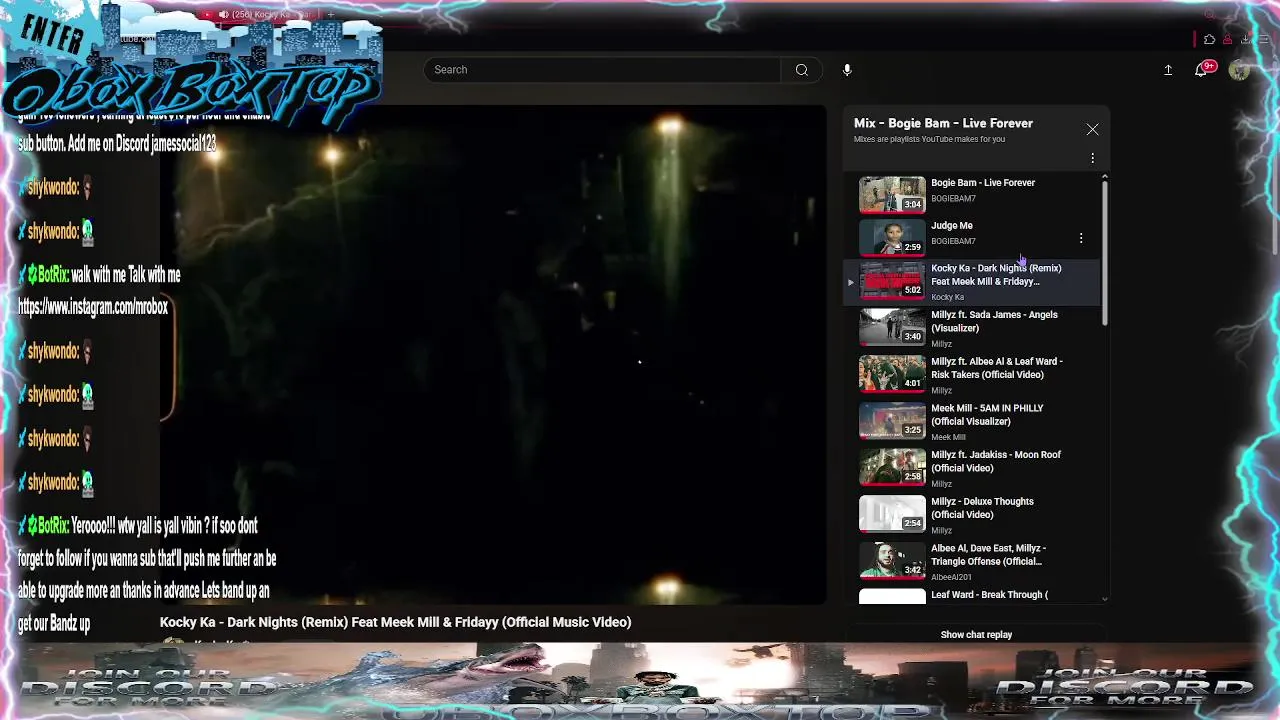Select the Deluxe Thoughts video thumbnail
Viewport: 1280px width, 720px height.
point(892,513)
